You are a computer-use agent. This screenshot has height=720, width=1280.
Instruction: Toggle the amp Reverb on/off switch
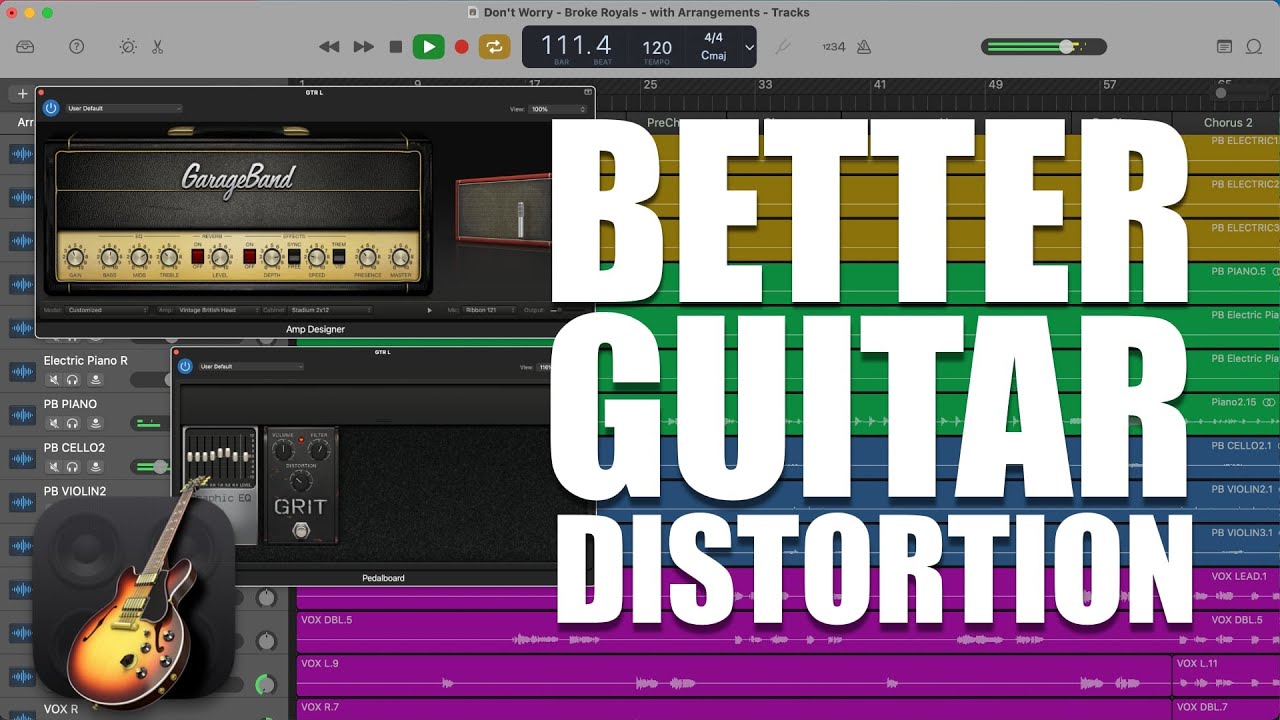tap(197, 257)
